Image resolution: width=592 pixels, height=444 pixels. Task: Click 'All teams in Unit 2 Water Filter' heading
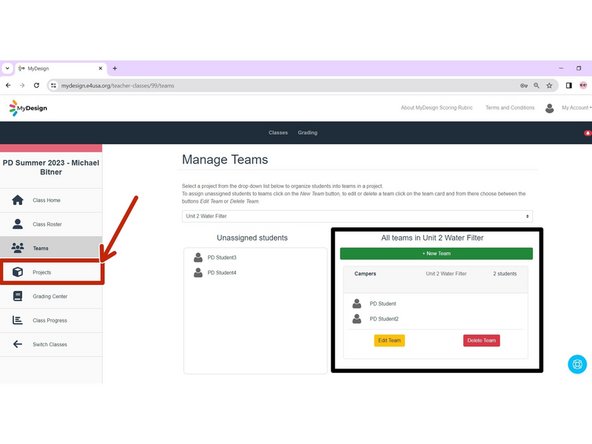[x=432, y=238]
